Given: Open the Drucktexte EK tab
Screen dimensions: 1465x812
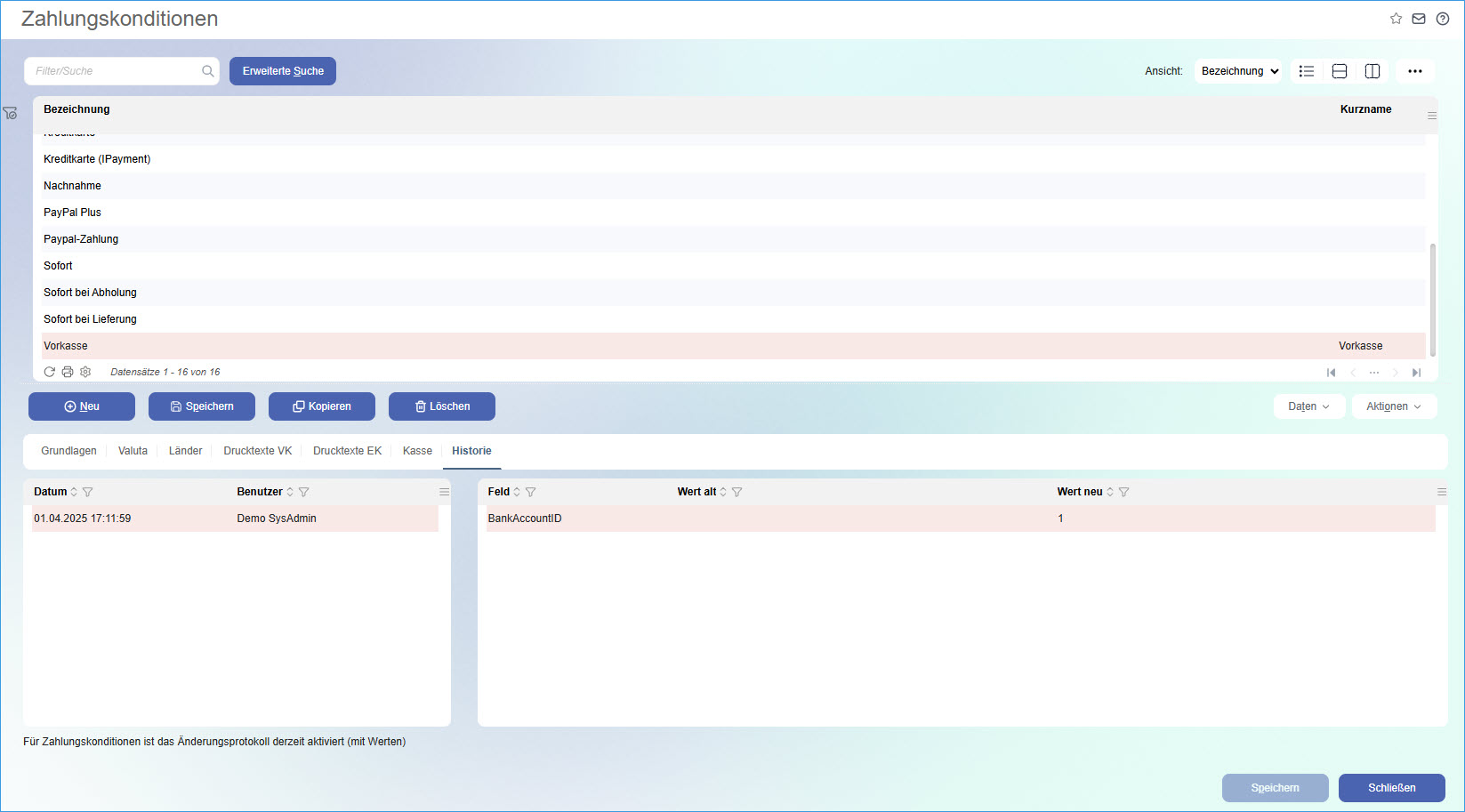Looking at the screenshot, I should pos(347,451).
